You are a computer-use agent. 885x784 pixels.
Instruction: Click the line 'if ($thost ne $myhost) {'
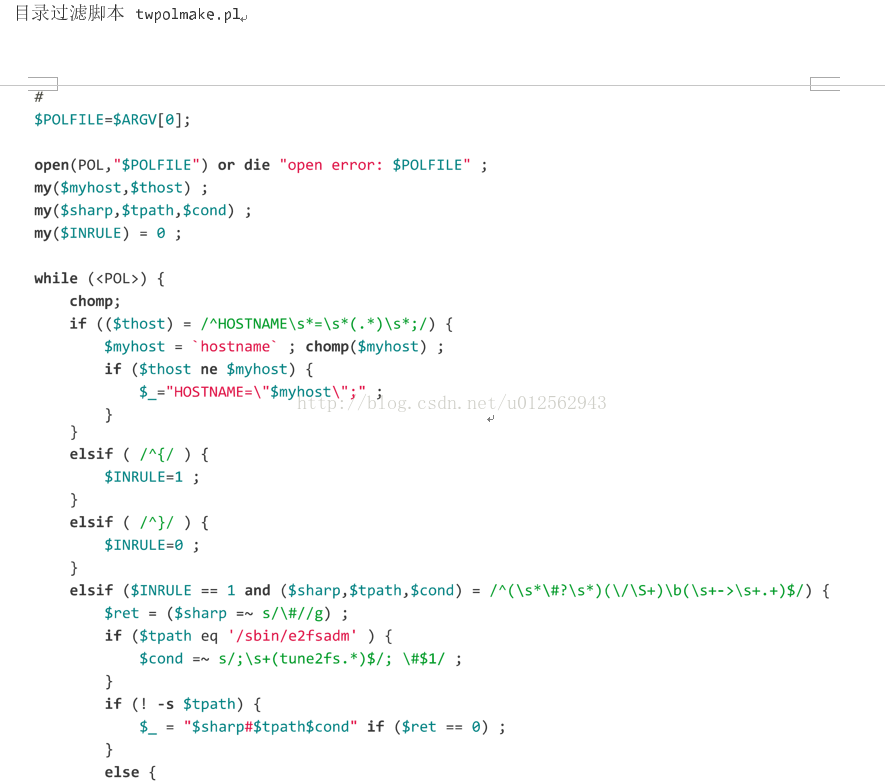pos(209,369)
